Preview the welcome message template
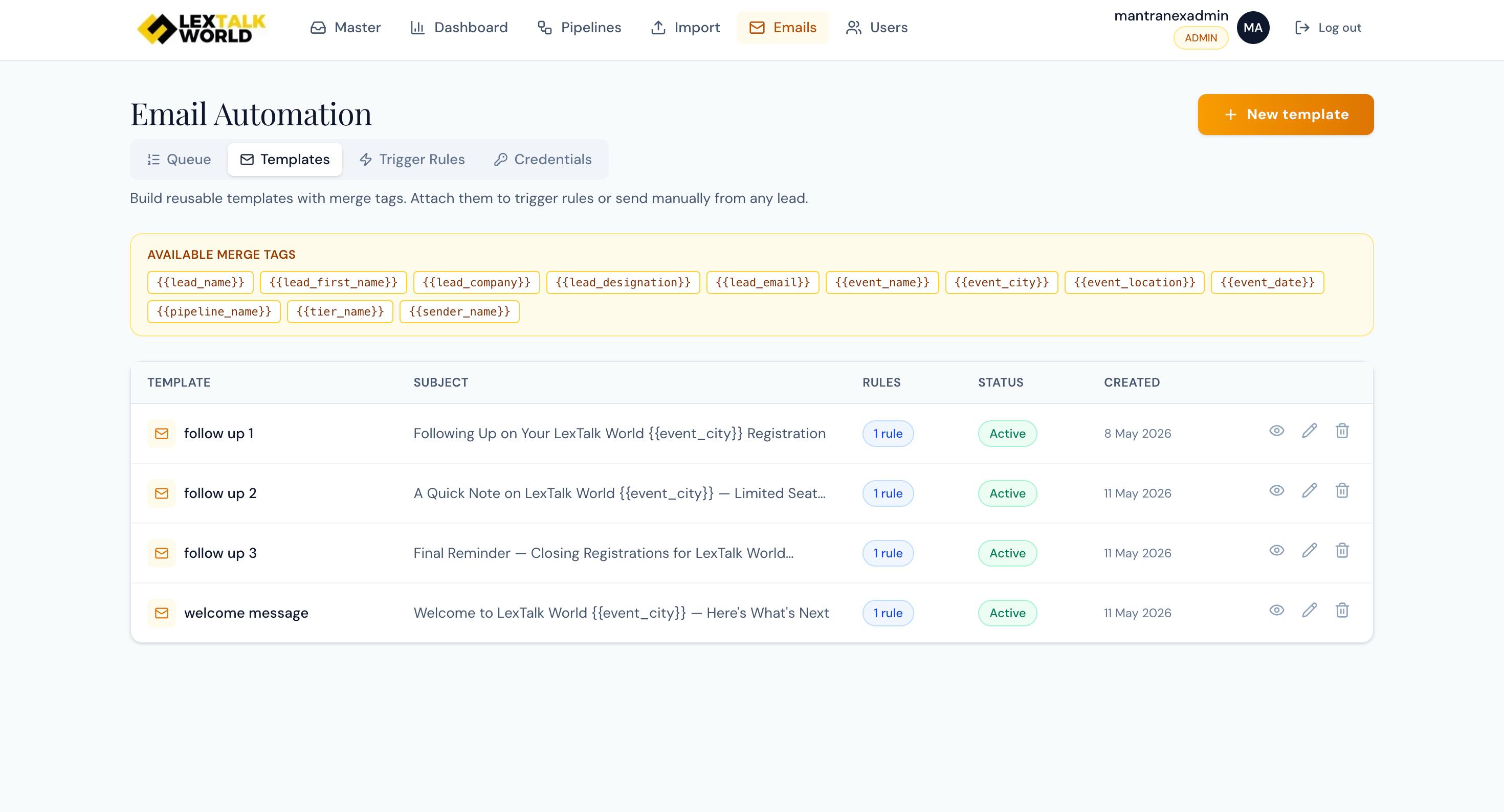 point(1277,610)
